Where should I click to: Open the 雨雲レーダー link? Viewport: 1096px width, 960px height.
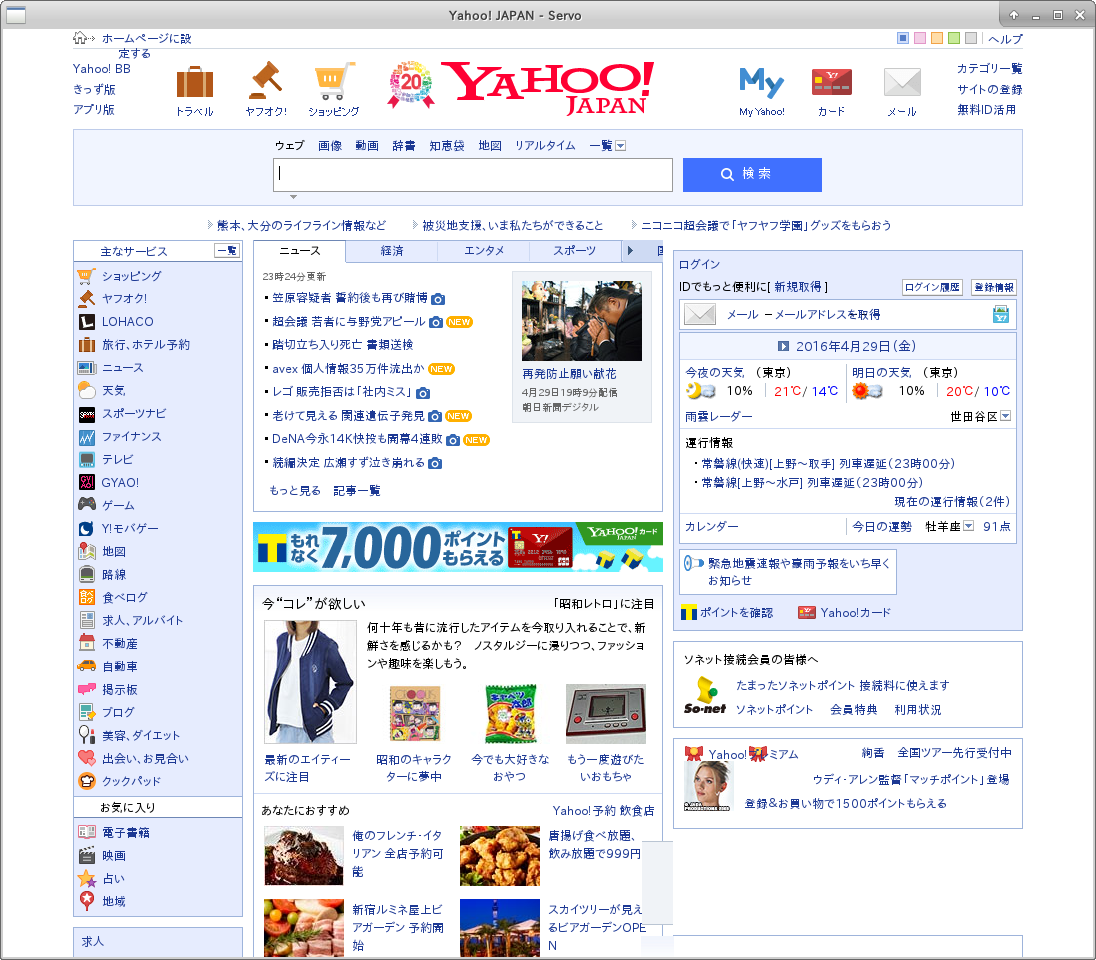tap(719, 417)
